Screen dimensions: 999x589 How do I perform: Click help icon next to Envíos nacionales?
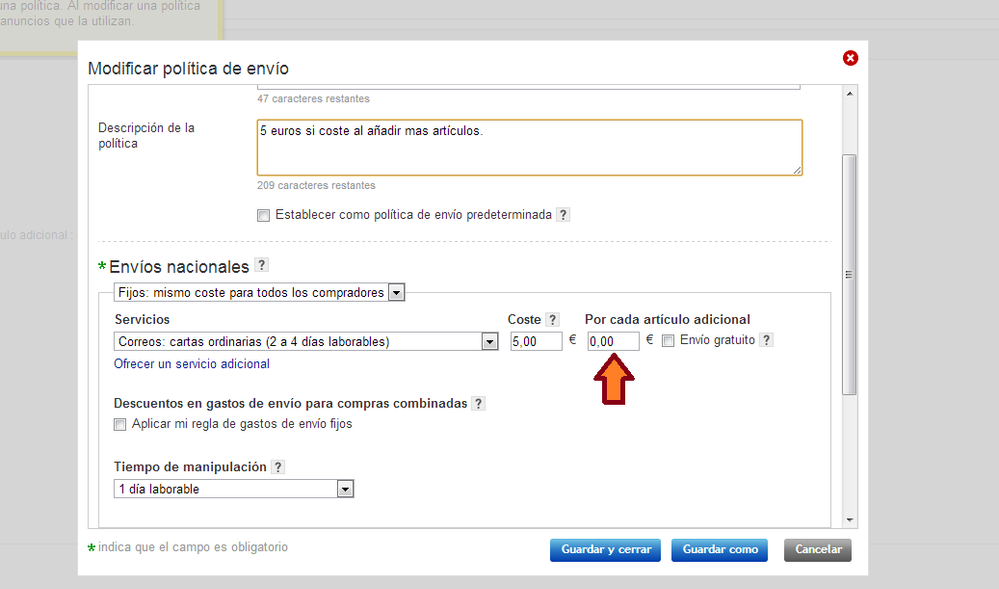[262, 265]
